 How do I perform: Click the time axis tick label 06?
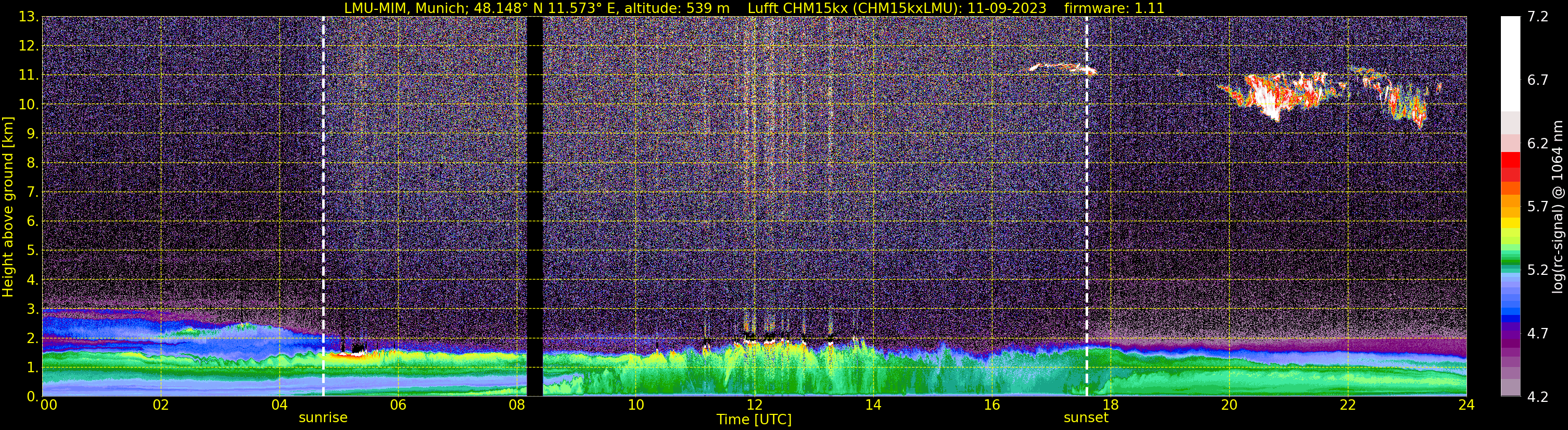pos(398,405)
